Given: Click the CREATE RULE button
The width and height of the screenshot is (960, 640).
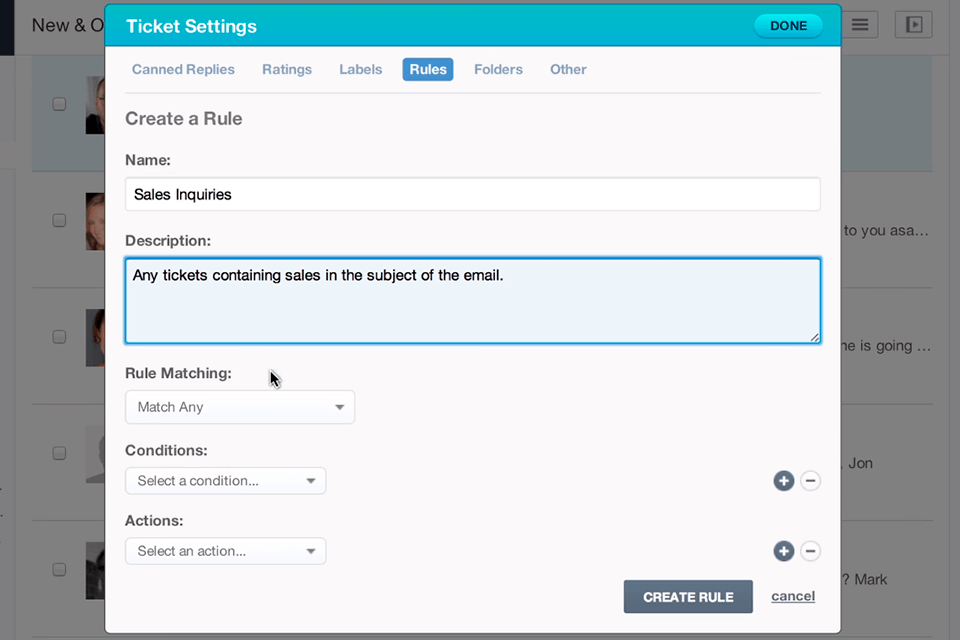Looking at the screenshot, I should click(688, 596).
